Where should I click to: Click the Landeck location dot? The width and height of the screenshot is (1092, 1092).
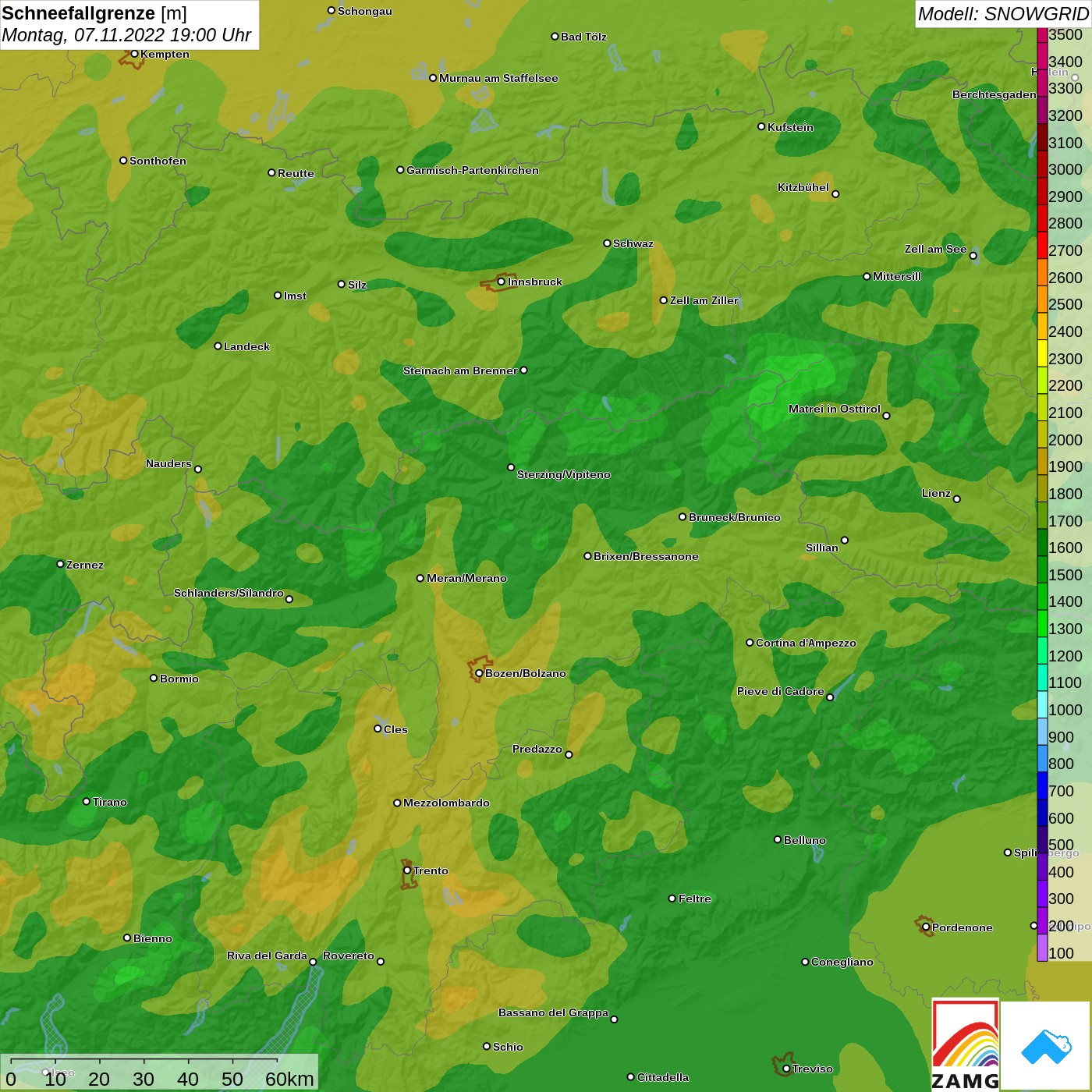point(218,346)
